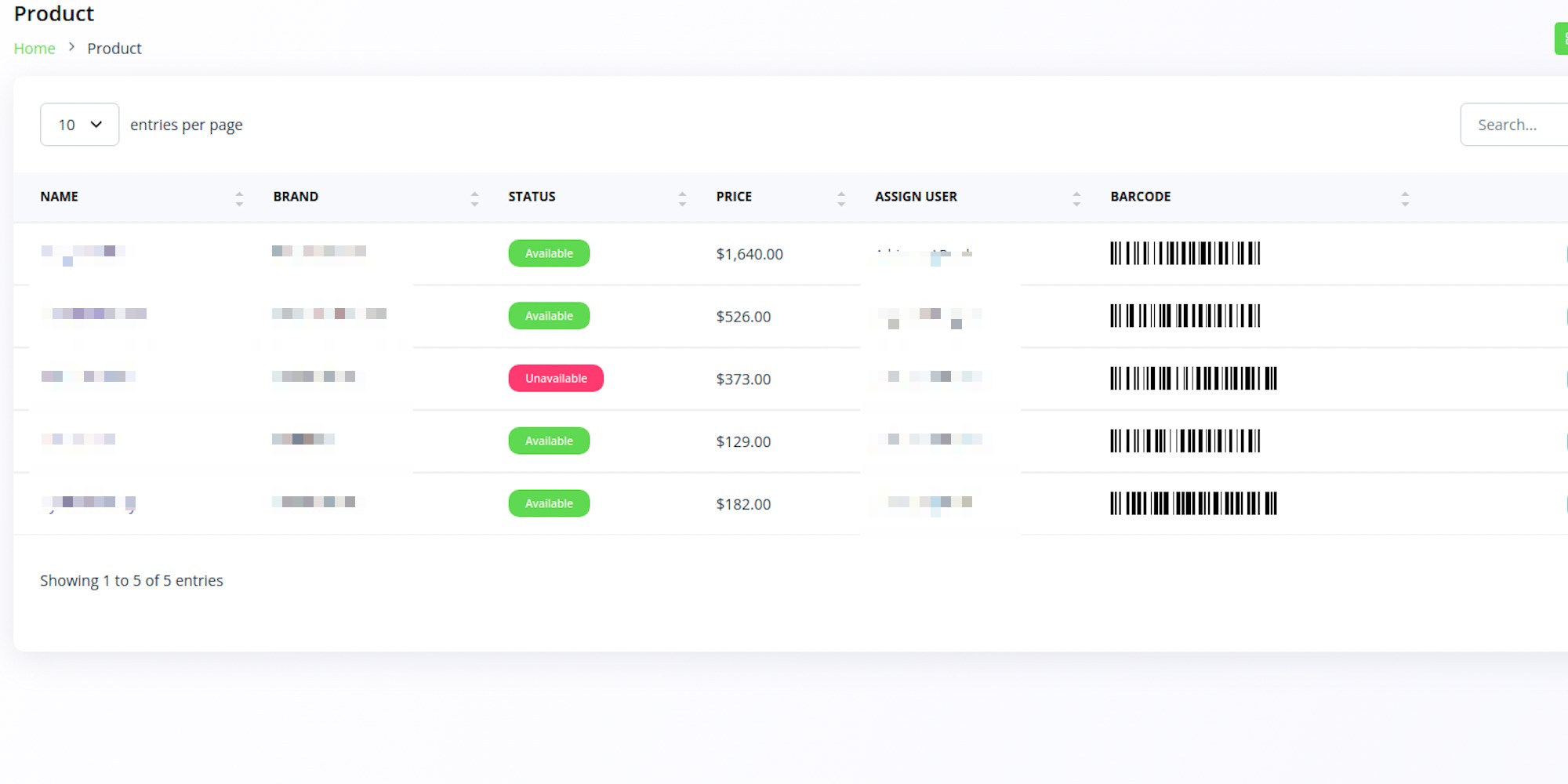Click the barcode in the $526.00 row
Viewport: 1568px width, 784px height.
click(1185, 316)
